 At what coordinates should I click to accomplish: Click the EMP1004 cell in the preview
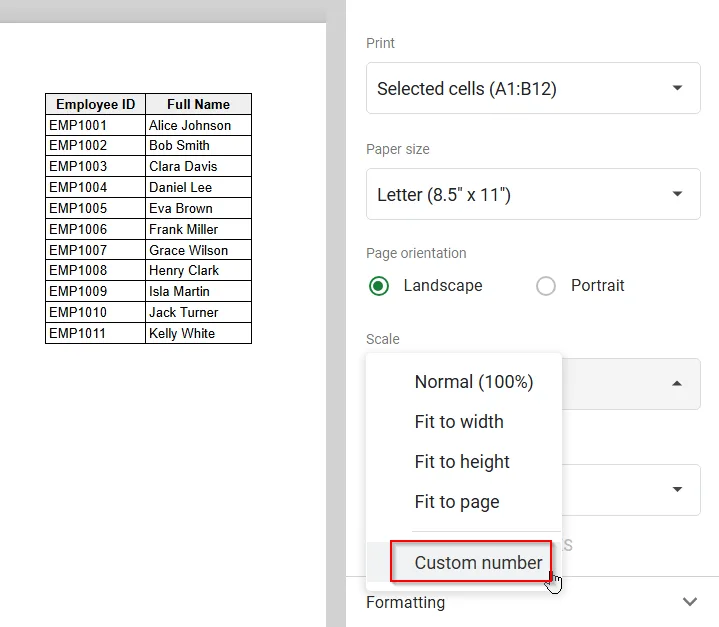(x=95, y=187)
